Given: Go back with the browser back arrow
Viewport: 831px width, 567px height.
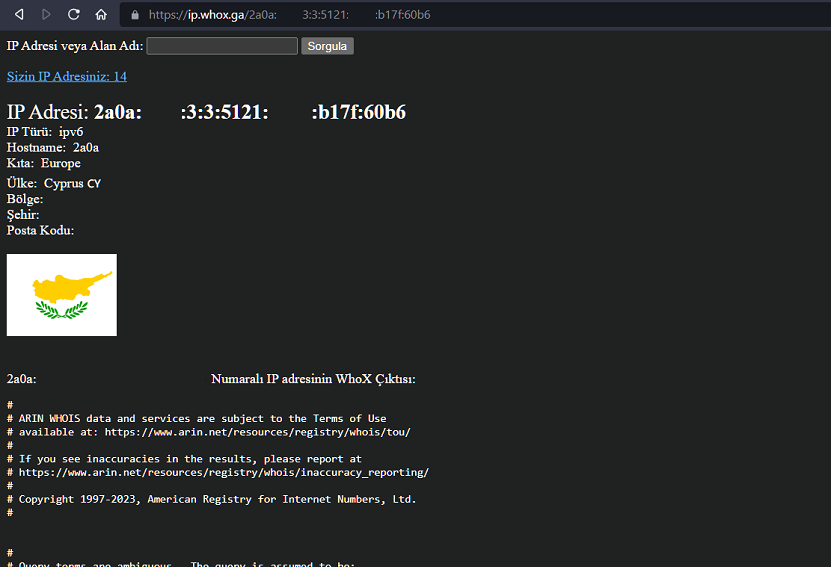Looking at the screenshot, I should point(19,14).
